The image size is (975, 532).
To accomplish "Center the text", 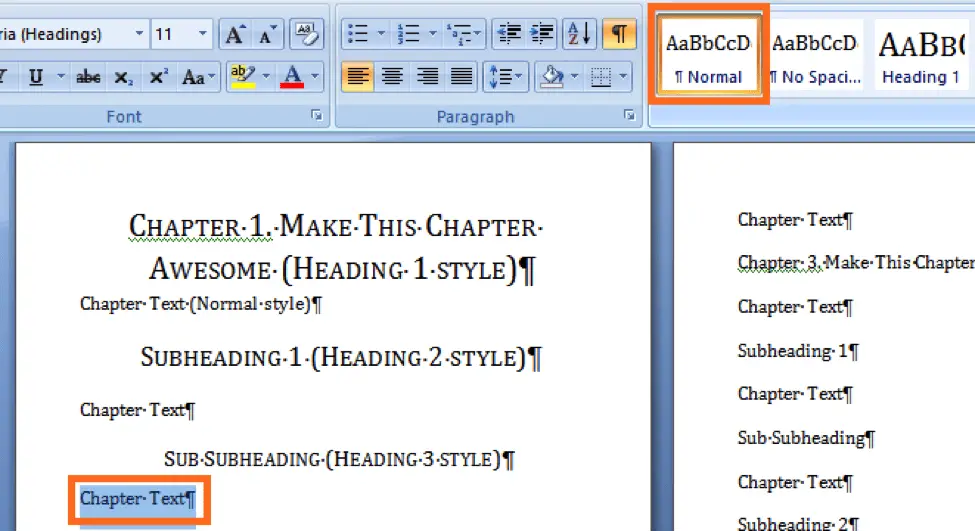I will click(x=392, y=76).
